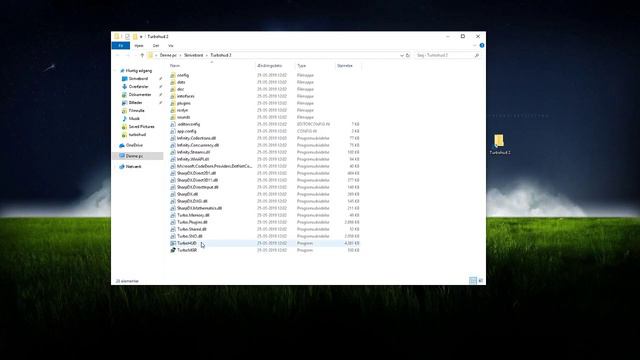
Task: Open the Help icon in ribbon
Action: 482,46
